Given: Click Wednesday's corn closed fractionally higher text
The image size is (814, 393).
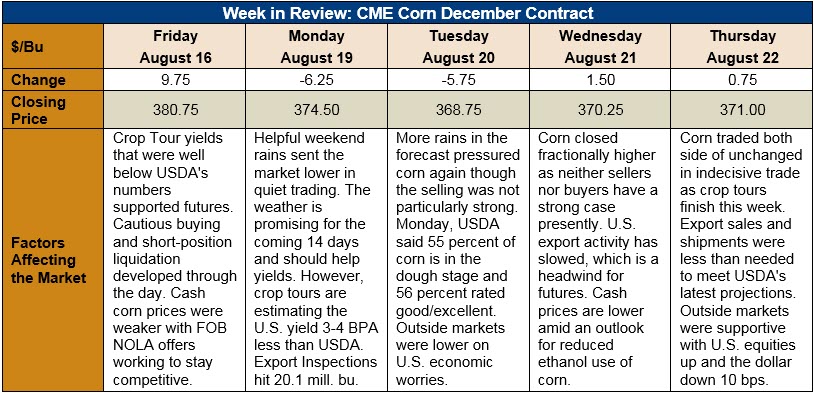Looking at the screenshot, I should tap(600, 260).
